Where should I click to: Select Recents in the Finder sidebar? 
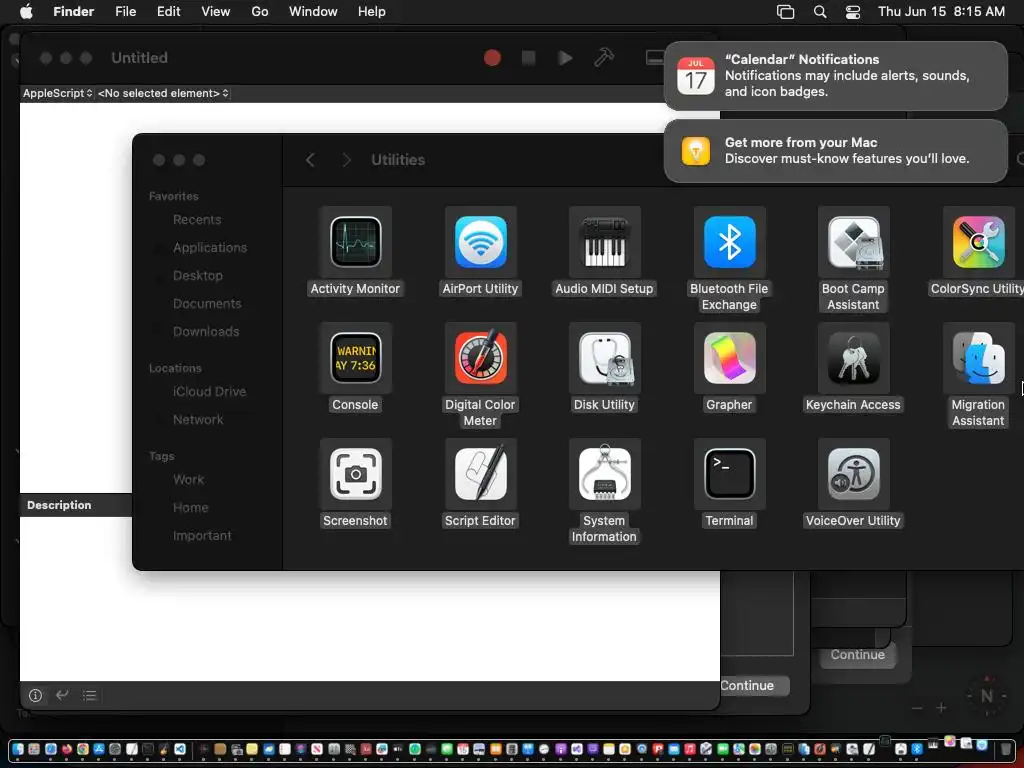[197, 220]
